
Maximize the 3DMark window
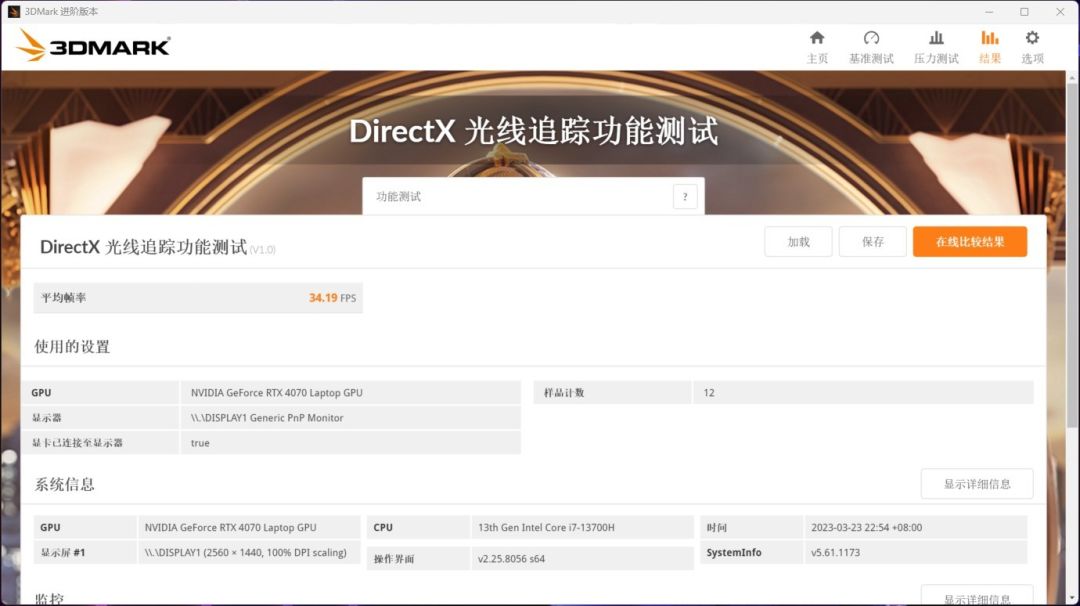tap(1024, 12)
